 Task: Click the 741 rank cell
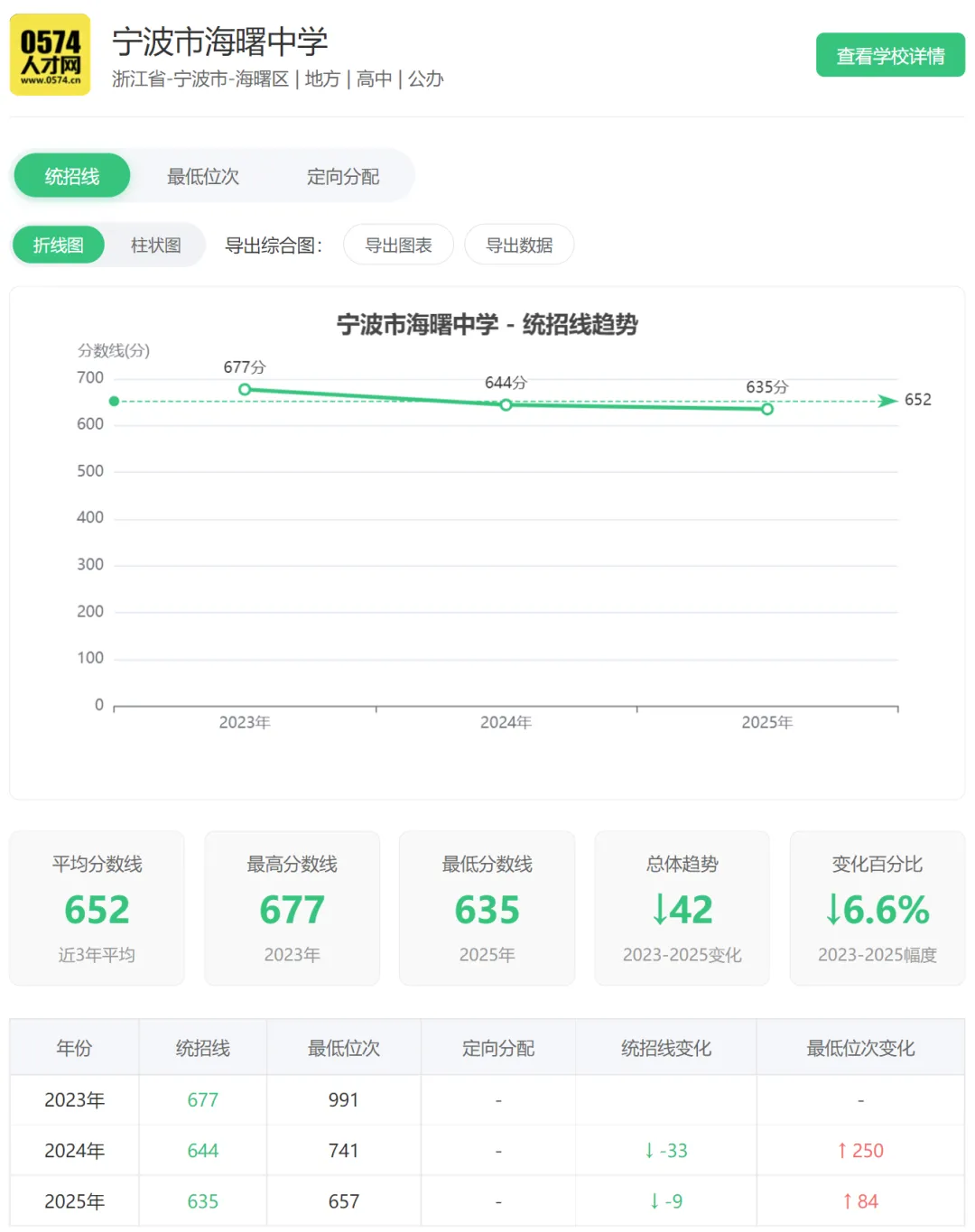click(344, 1151)
